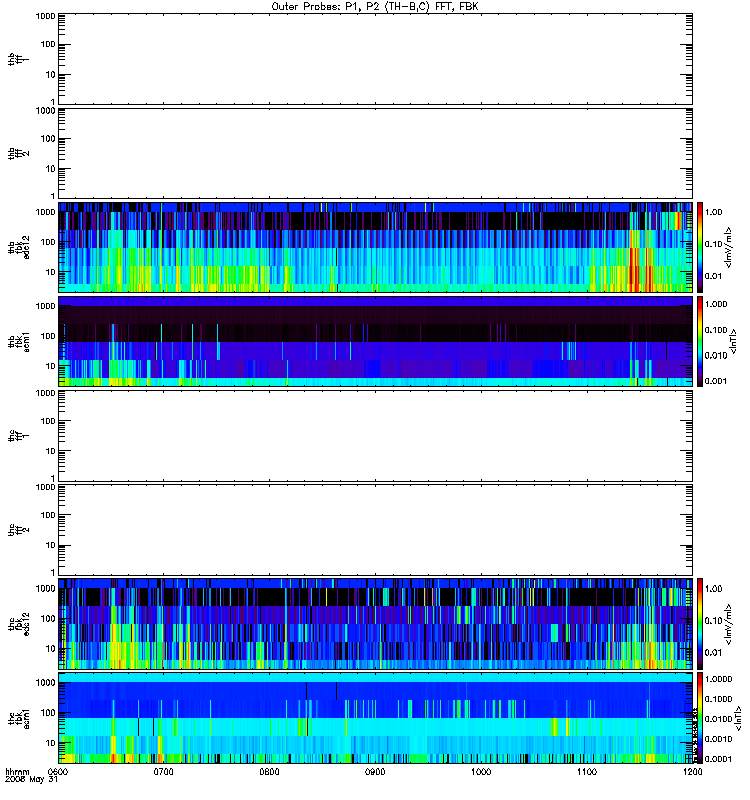Screen dimensions: 750x800
Task: Click the <|mV/m|> unit label beside thc edc12
Action: click(x=729, y=624)
